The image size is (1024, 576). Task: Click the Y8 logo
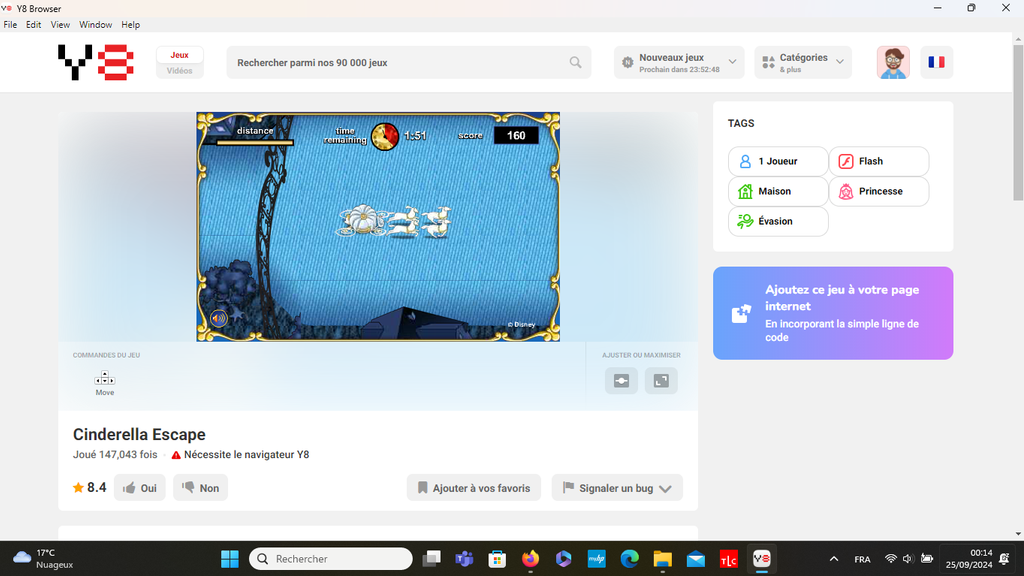tap(96, 62)
